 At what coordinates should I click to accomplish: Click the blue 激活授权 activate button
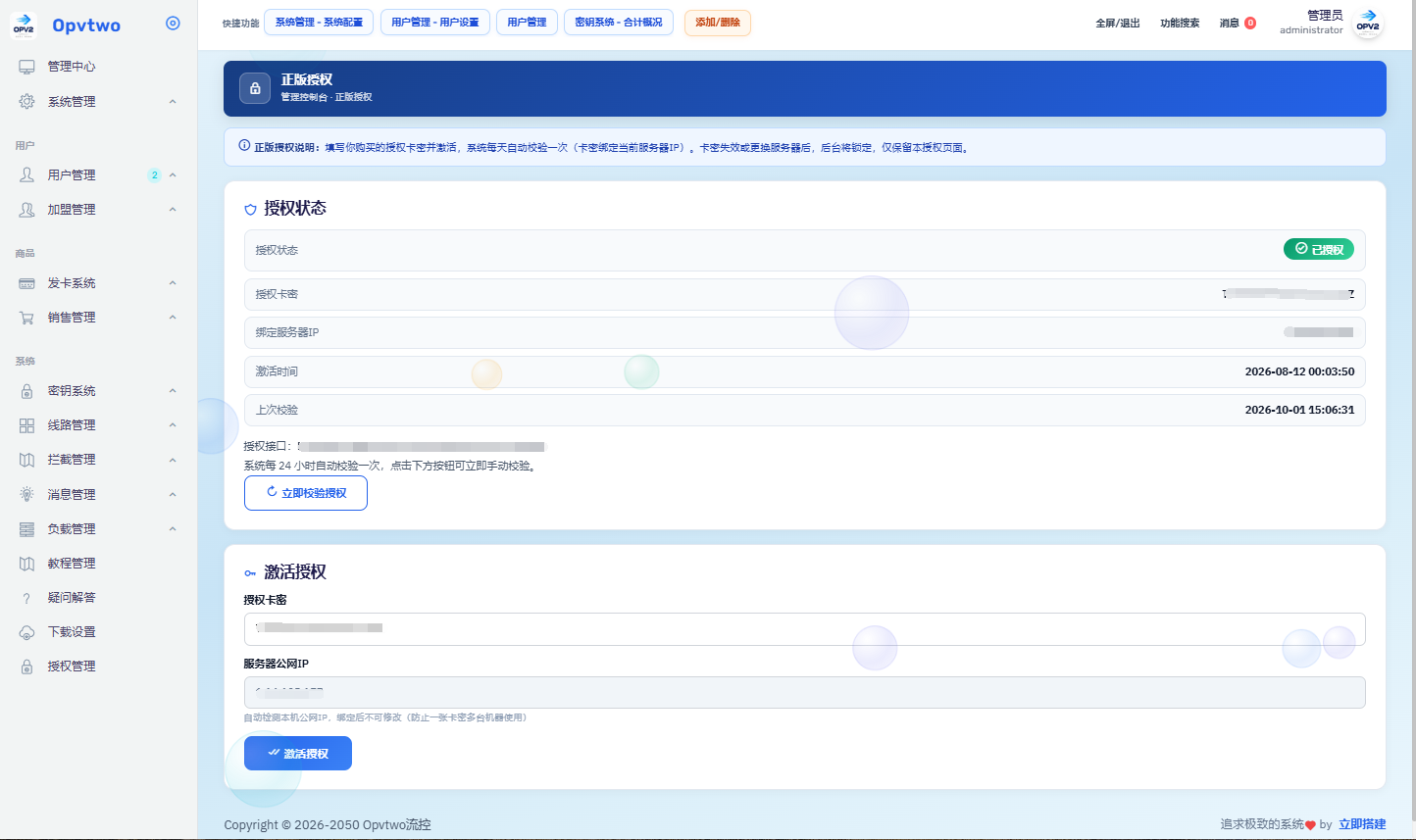[298, 754]
